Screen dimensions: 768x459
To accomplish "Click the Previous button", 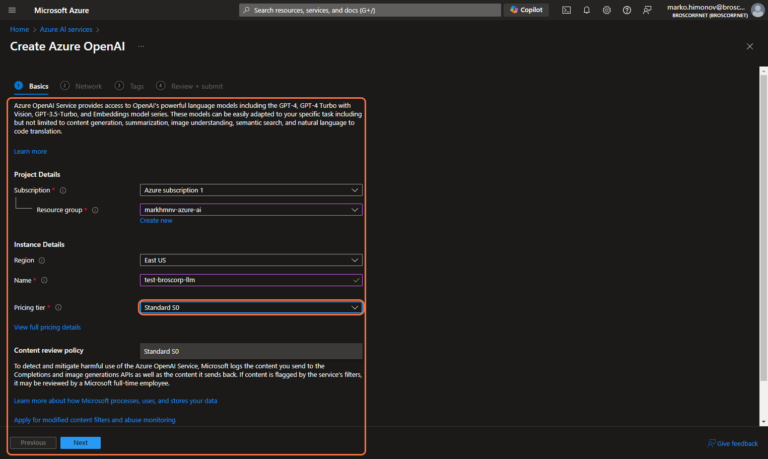I will (x=33, y=443).
